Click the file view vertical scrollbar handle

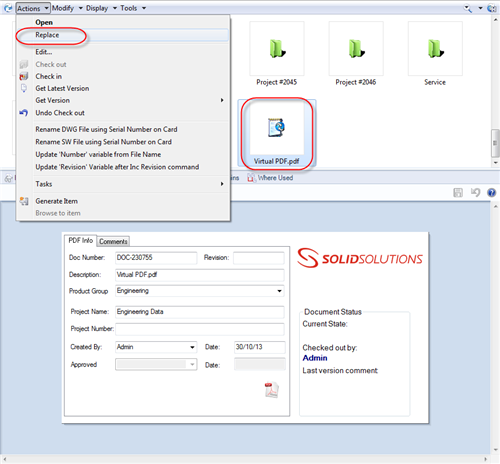pyautogui.click(x=495, y=143)
